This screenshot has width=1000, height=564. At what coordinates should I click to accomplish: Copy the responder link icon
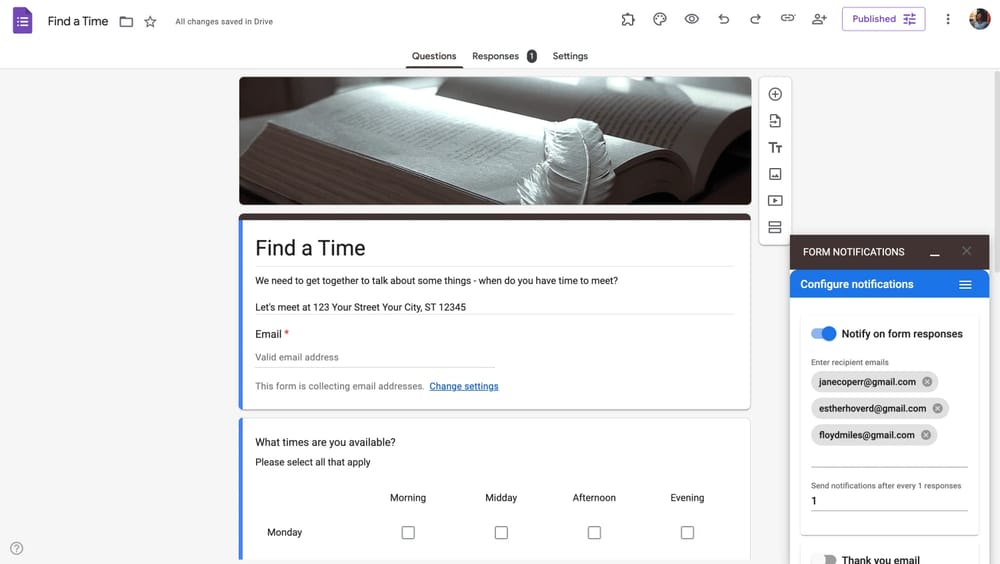[788, 19]
